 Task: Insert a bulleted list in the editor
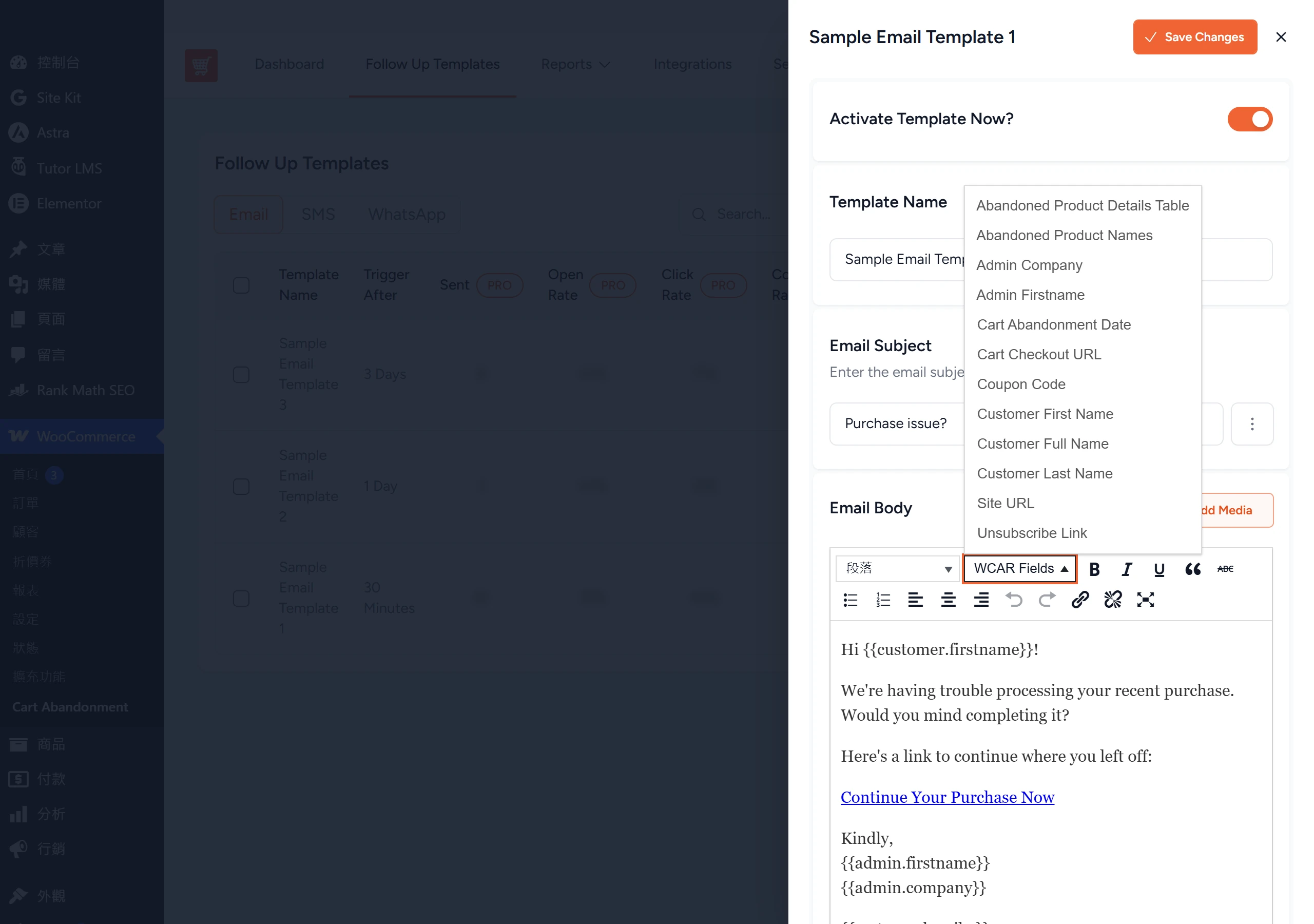click(851, 600)
